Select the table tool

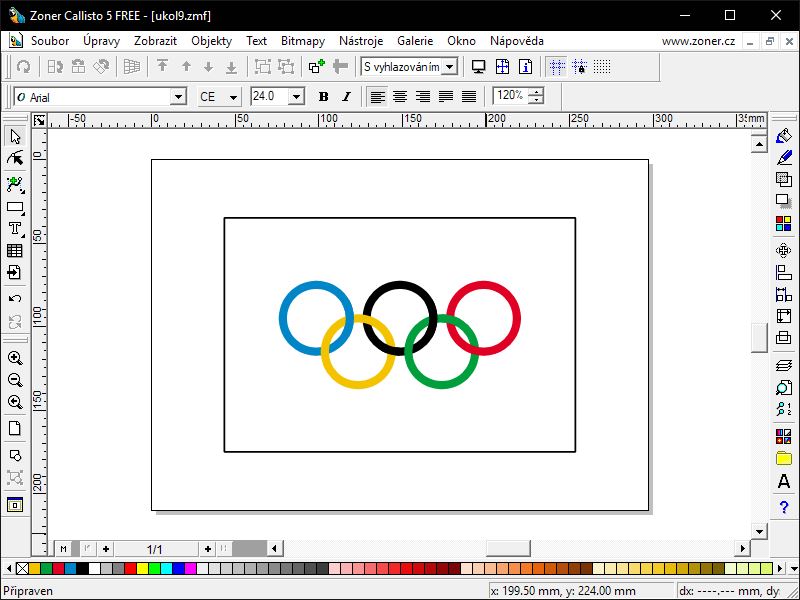pyautogui.click(x=15, y=251)
